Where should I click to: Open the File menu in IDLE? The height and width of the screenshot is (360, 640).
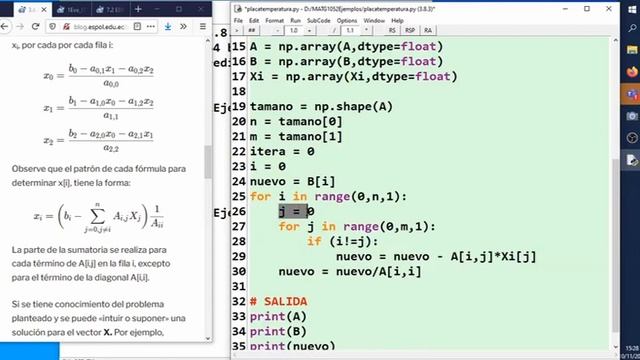point(238,20)
